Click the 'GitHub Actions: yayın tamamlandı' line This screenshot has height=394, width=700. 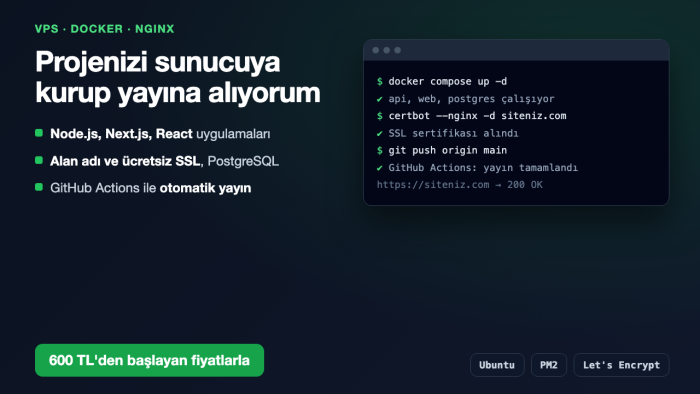click(x=483, y=168)
